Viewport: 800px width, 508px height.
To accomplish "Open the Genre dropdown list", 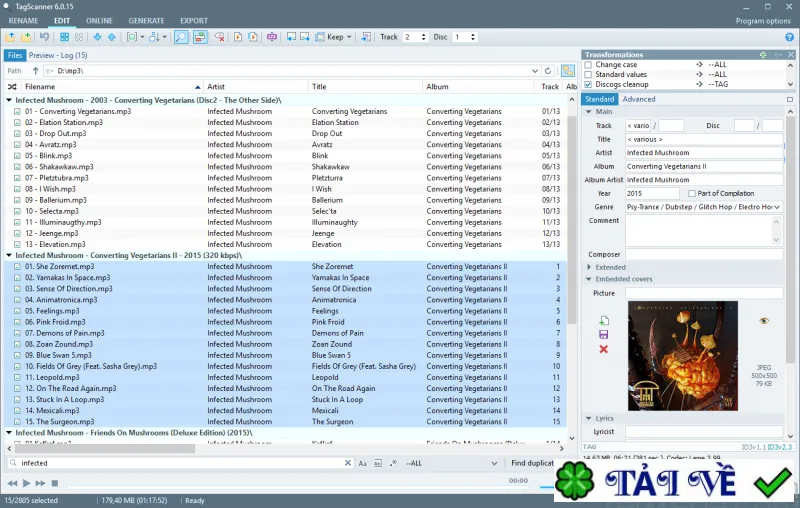I will pyautogui.click(x=777, y=207).
